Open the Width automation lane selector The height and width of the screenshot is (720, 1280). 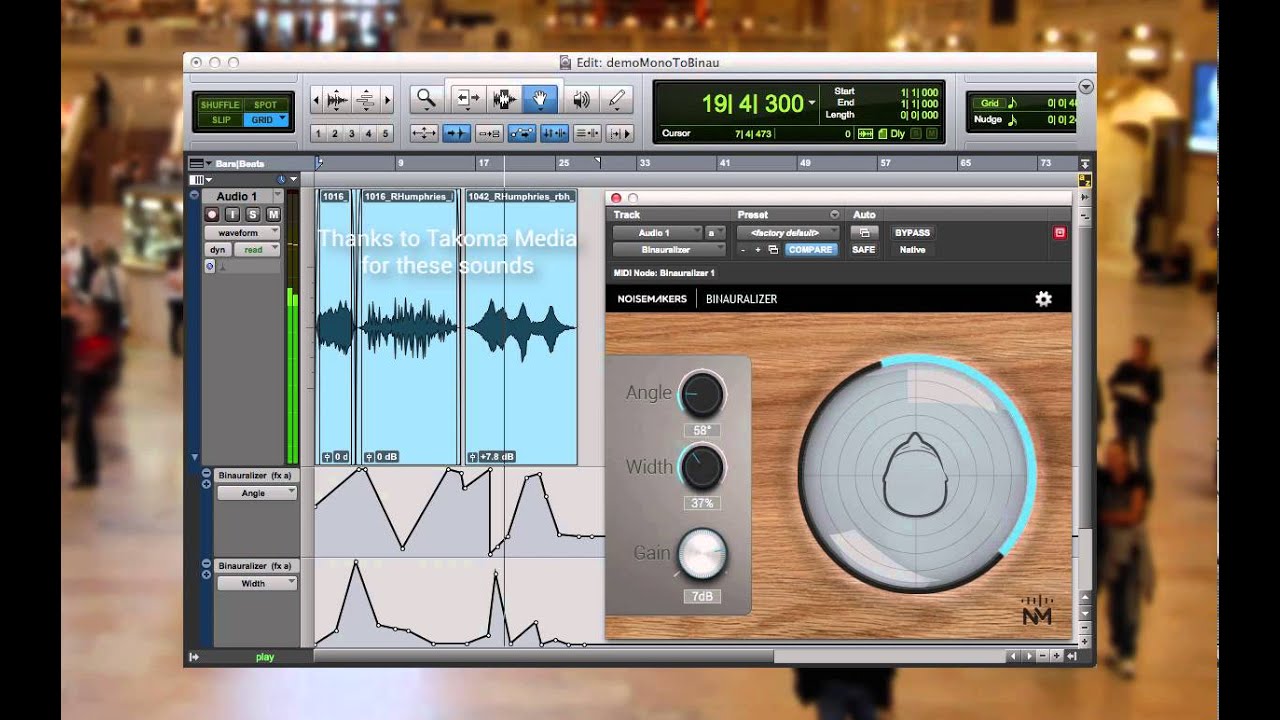(257, 583)
